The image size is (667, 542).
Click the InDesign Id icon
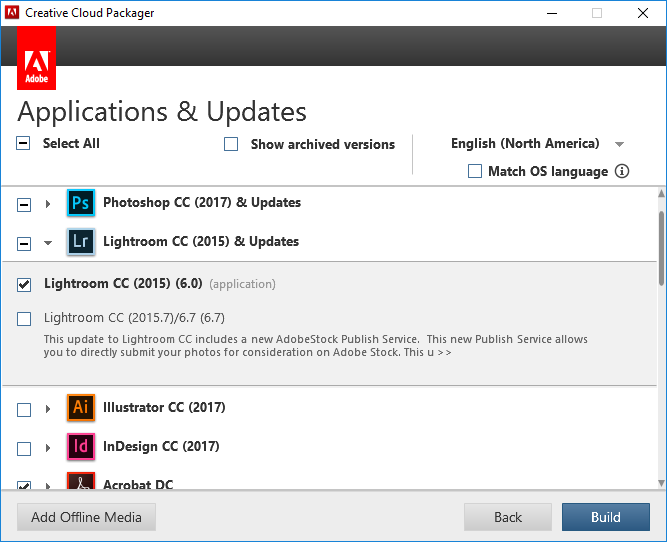coord(81,446)
